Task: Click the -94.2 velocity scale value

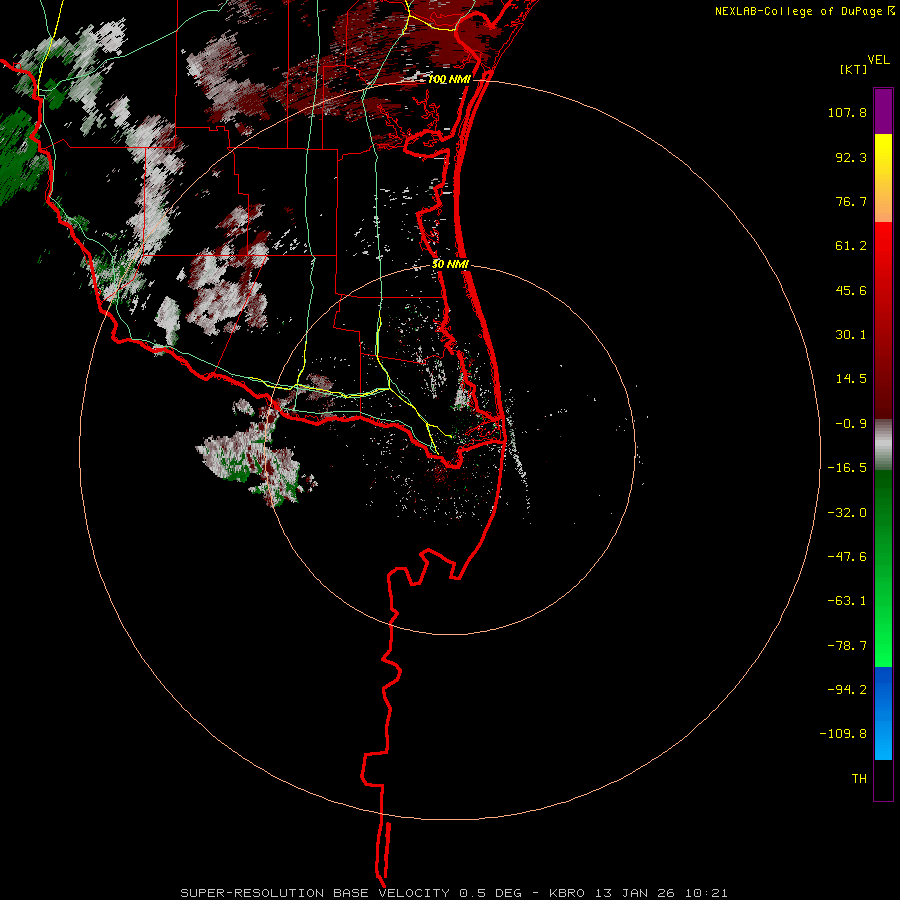Action: pos(847,690)
